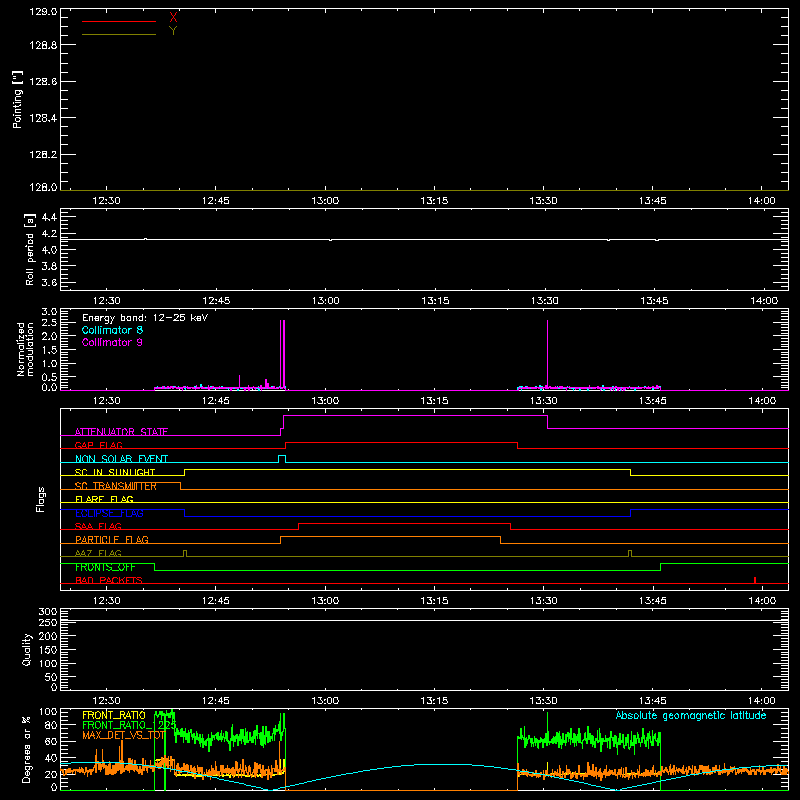Viewport: 800px width, 800px height.
Task: Select the green FRONTS_OFF label
Action: click(105, 567)
